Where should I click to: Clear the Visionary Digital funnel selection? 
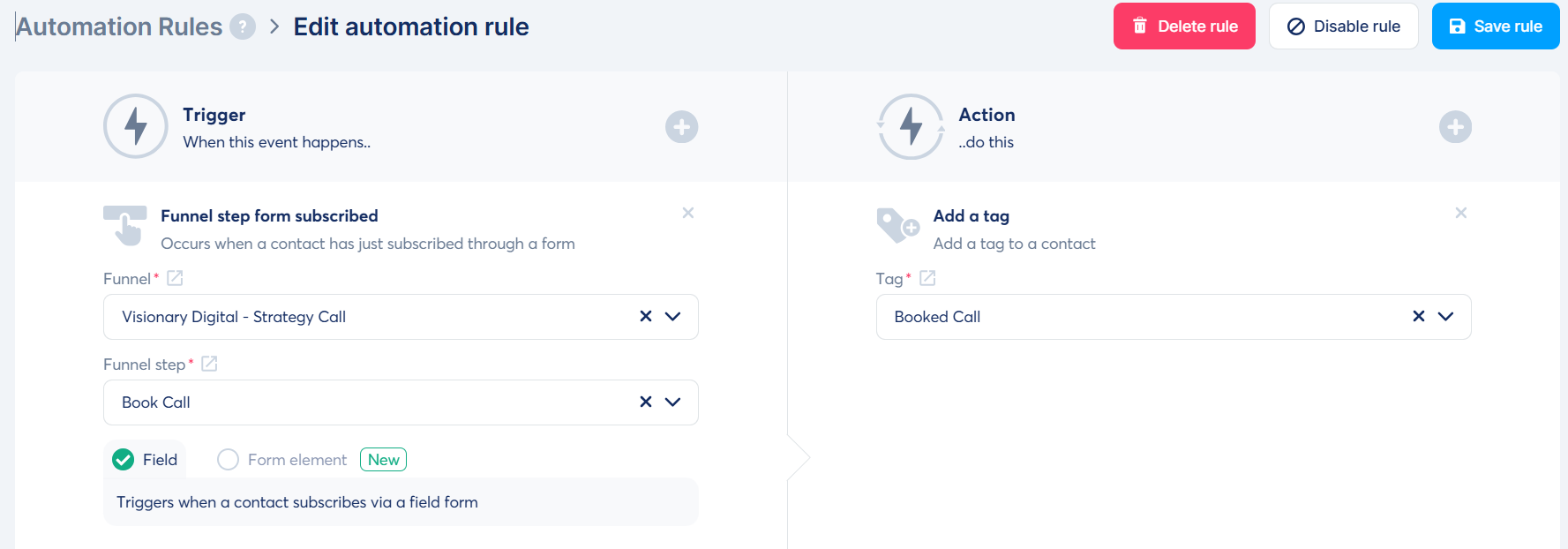pyautogui.click(x=646, y=316)
